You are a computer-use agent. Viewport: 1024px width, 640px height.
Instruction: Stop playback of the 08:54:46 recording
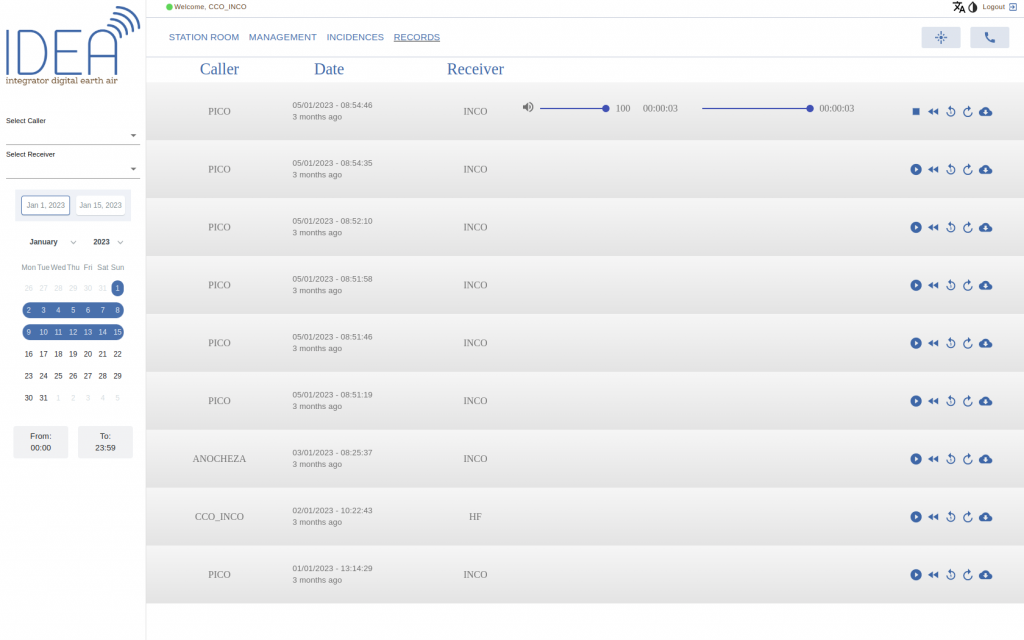pyautogui.click(x=915, y=111)
